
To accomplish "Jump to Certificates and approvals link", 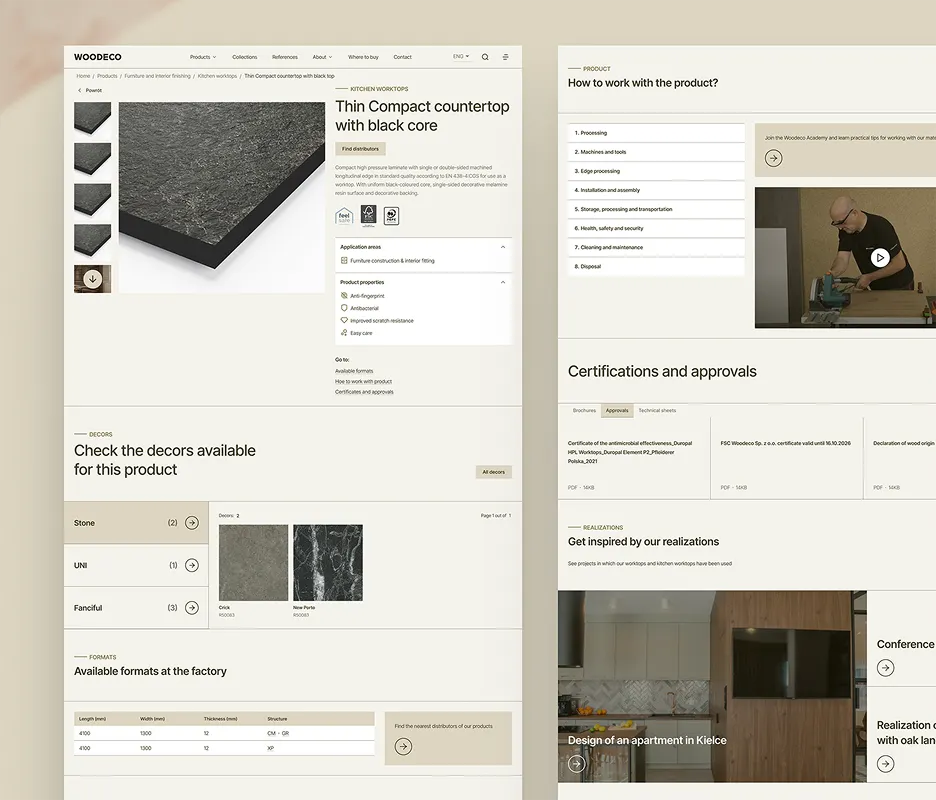I will 364,392.
